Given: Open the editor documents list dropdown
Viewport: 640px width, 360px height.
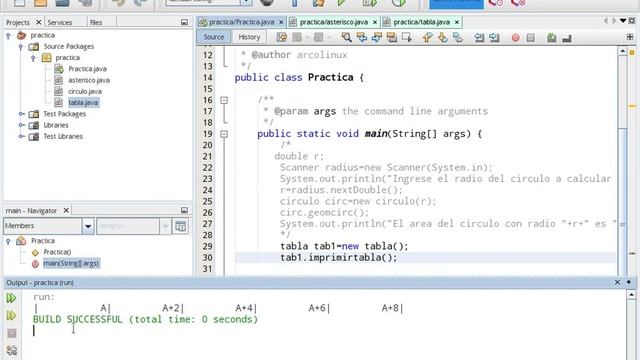Looking at the screenshot, I should pos(623,20).
